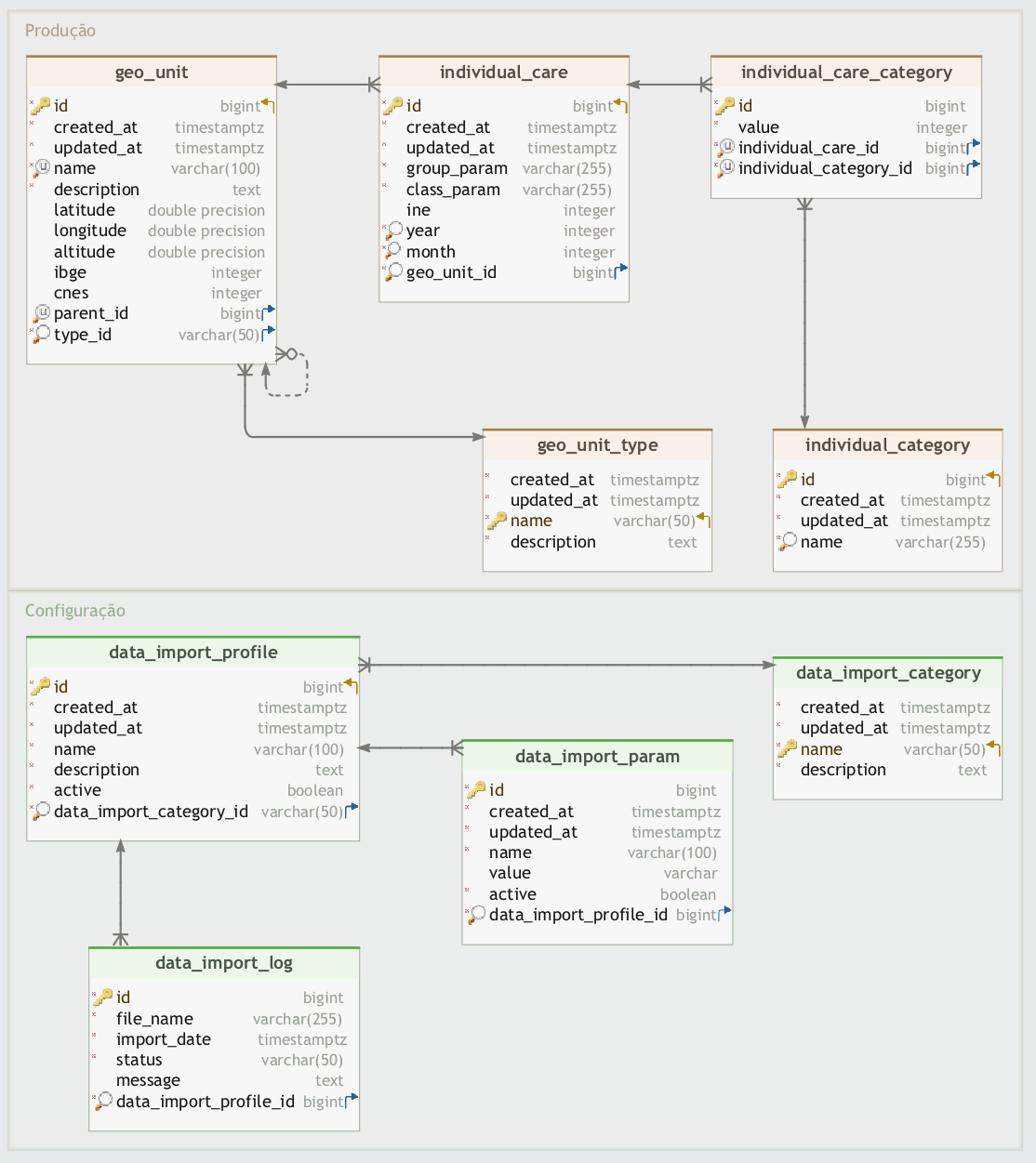Click the key icon of individual_category id
This screenshot has height=1163, width=1036.
coord(788,480)
